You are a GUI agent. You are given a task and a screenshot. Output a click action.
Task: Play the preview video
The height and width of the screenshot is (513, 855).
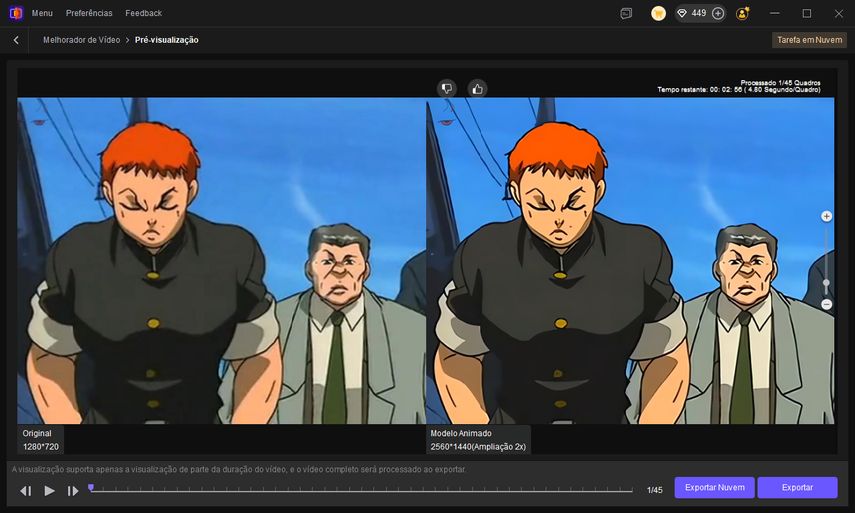pos(49,491)
